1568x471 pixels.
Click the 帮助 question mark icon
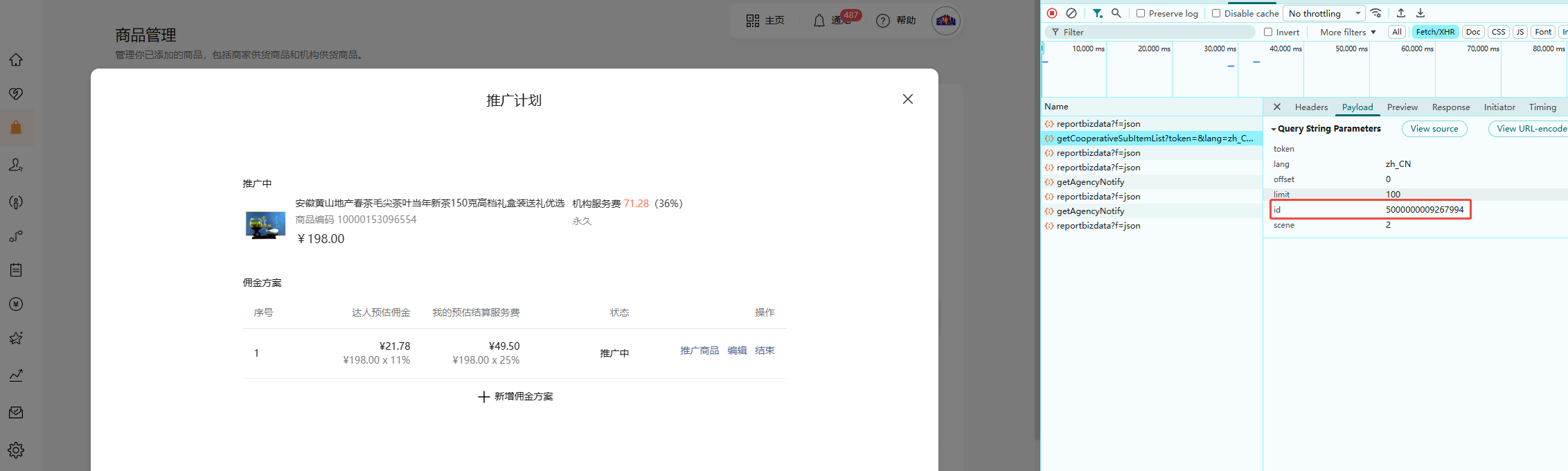[x=883, y=21]
